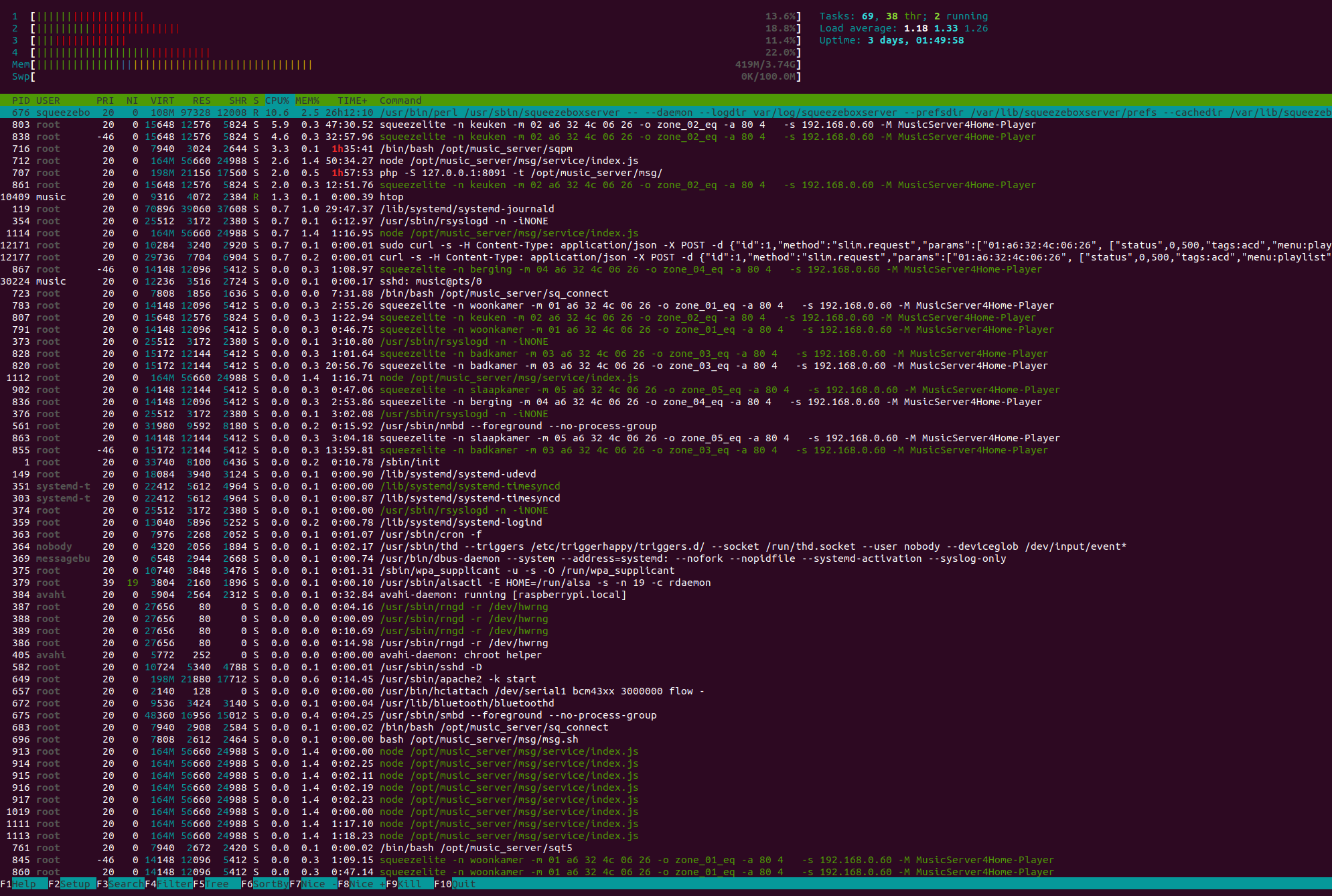Sort by MEM% column header
The height and width of the screenshot is (896, 1332).
(x=307, y=100)
